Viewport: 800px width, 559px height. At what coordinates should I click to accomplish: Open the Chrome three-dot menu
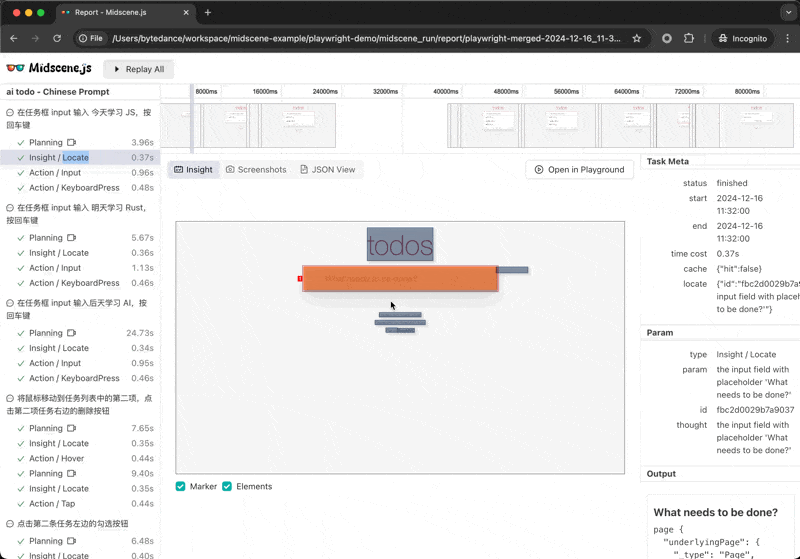(787, 38)
